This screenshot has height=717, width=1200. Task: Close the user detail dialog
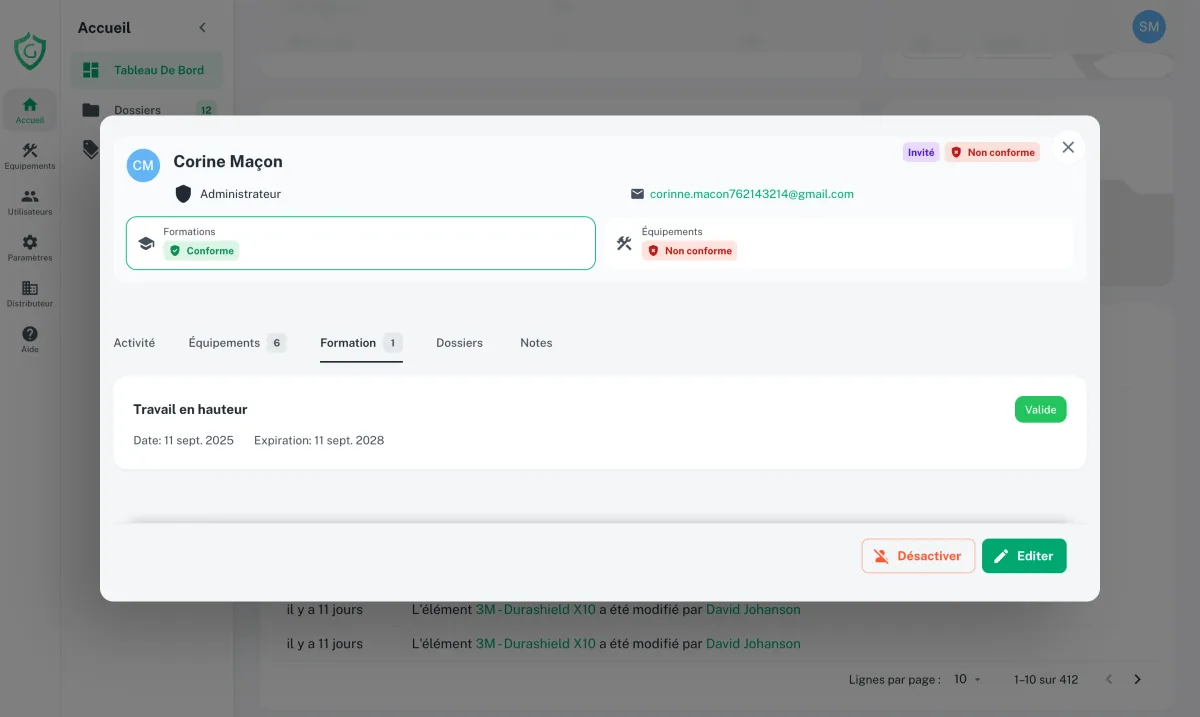point(1068,147)
